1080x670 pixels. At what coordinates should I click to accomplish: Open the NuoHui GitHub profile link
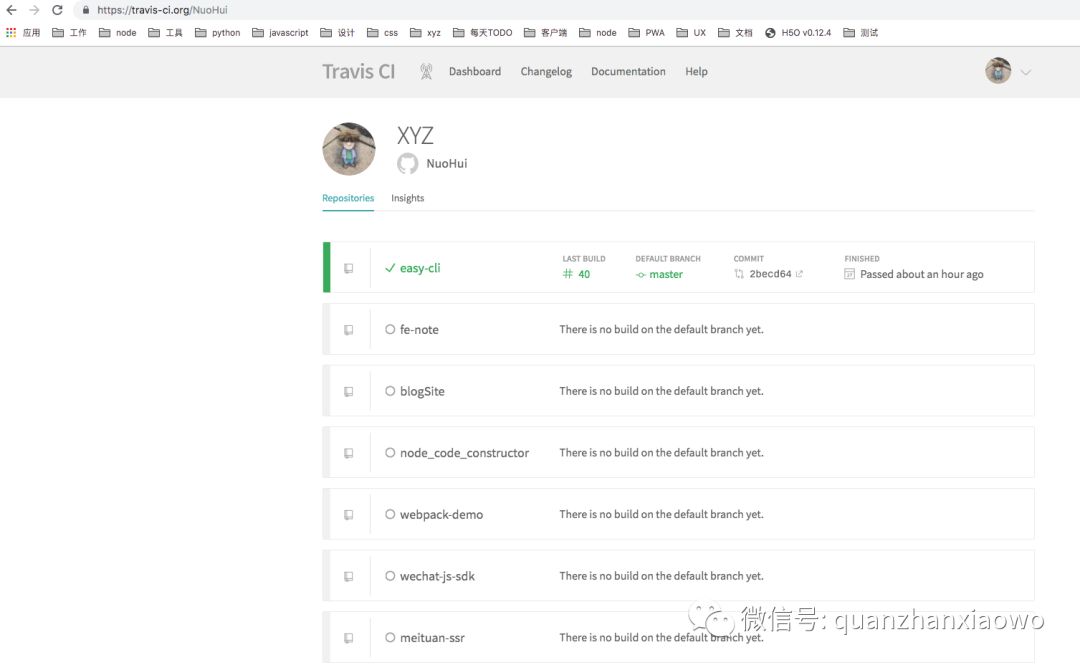(x=446, y=163)
